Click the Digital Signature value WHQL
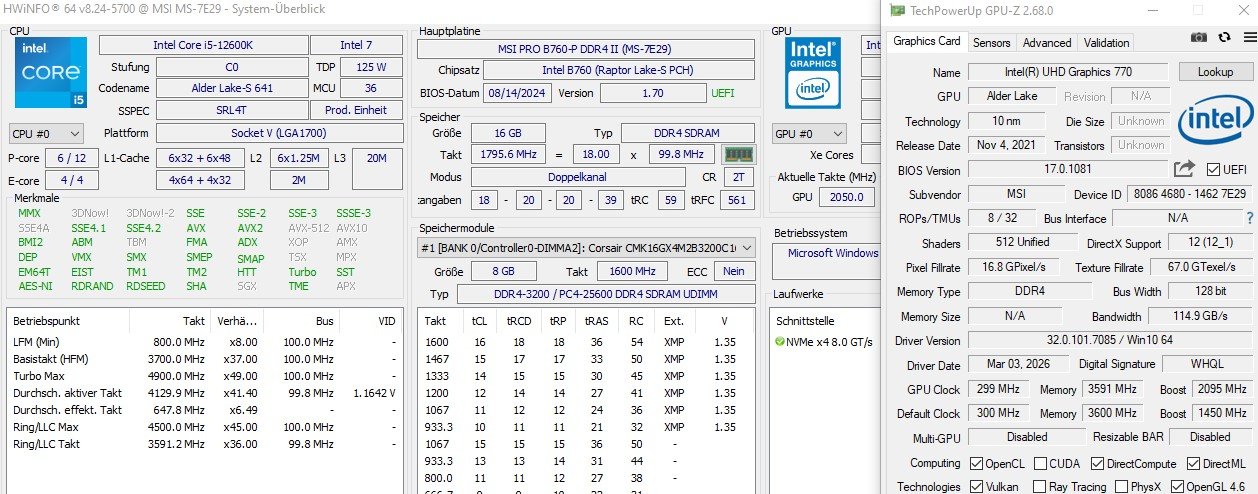The width and height of the screenshot is (1258, 494). [1207, 365]
